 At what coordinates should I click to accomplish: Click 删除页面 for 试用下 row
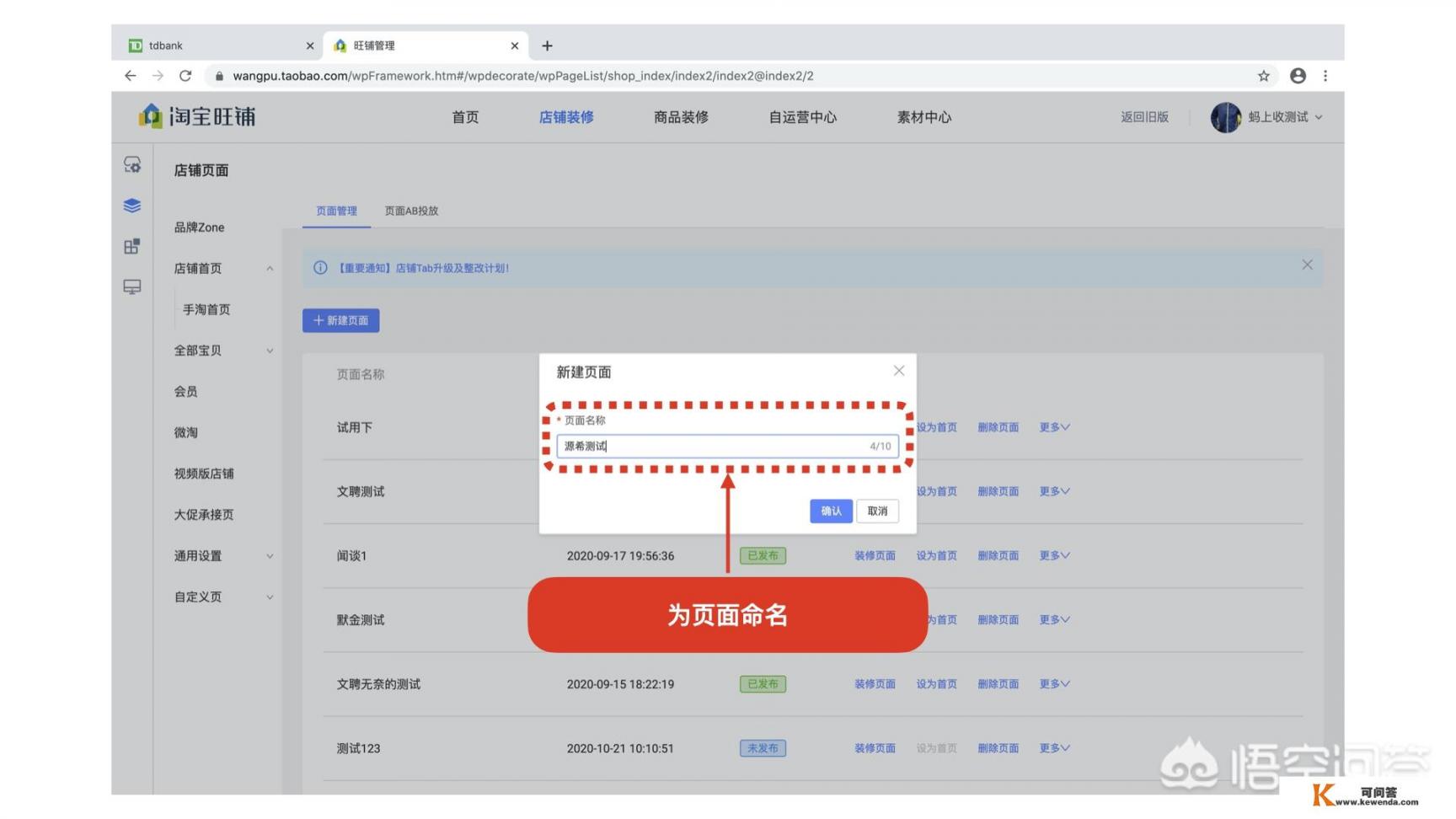(x=998, y=427)
